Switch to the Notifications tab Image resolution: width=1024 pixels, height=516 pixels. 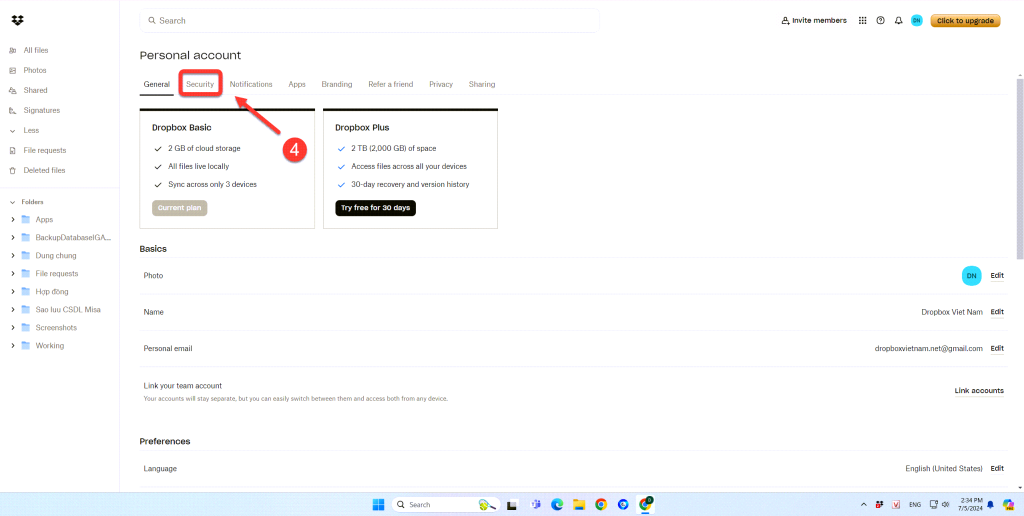tap(251, 84)
